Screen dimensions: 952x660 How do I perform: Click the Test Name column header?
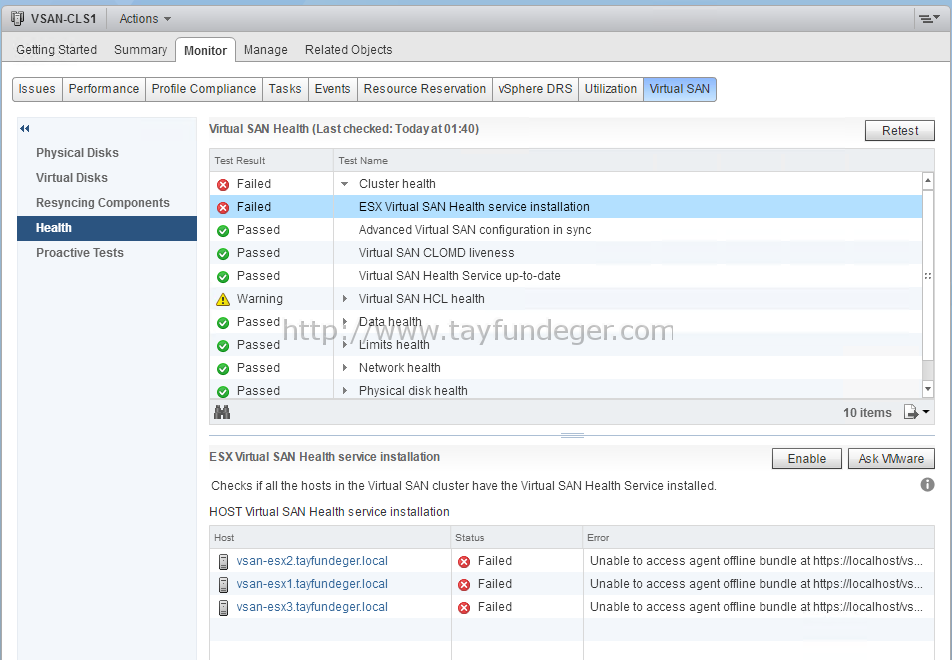pyautogui.click(x=634, y=160)
